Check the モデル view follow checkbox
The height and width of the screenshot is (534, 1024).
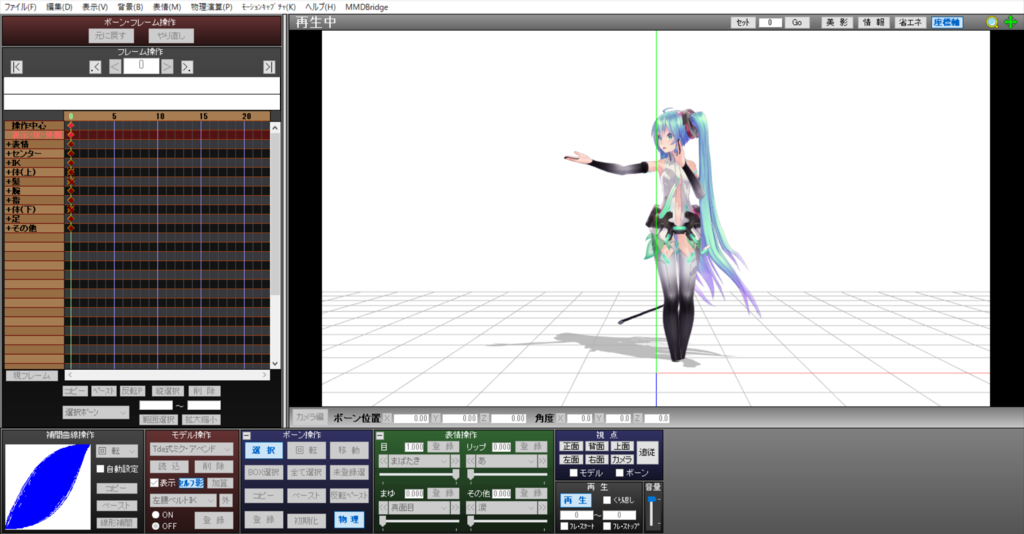pos(573,473)
